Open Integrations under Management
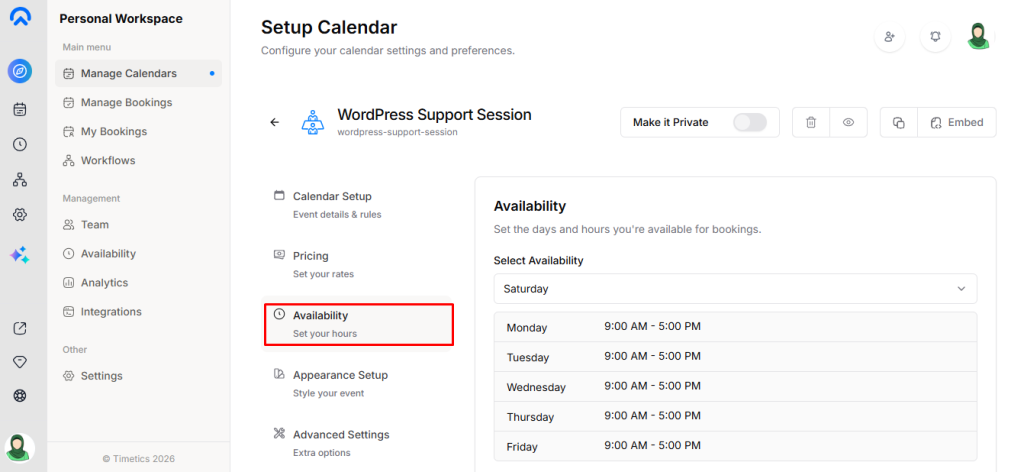Image resolution: width=1024 pixels, height=472 pixels. [111, 311]
